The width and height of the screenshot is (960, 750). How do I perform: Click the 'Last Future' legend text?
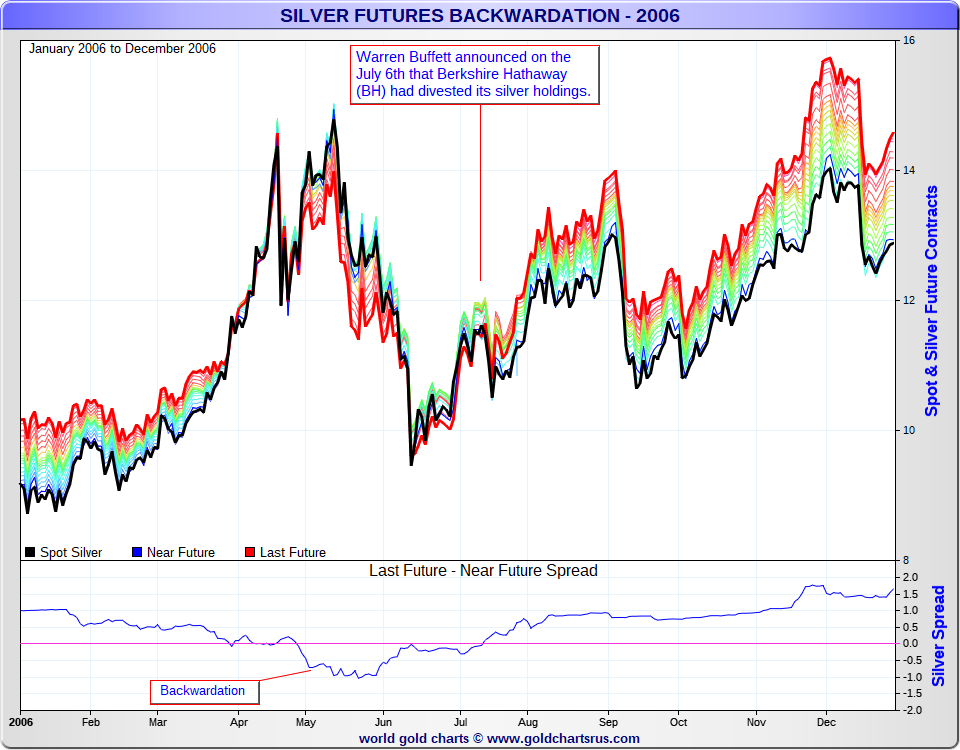293,552
